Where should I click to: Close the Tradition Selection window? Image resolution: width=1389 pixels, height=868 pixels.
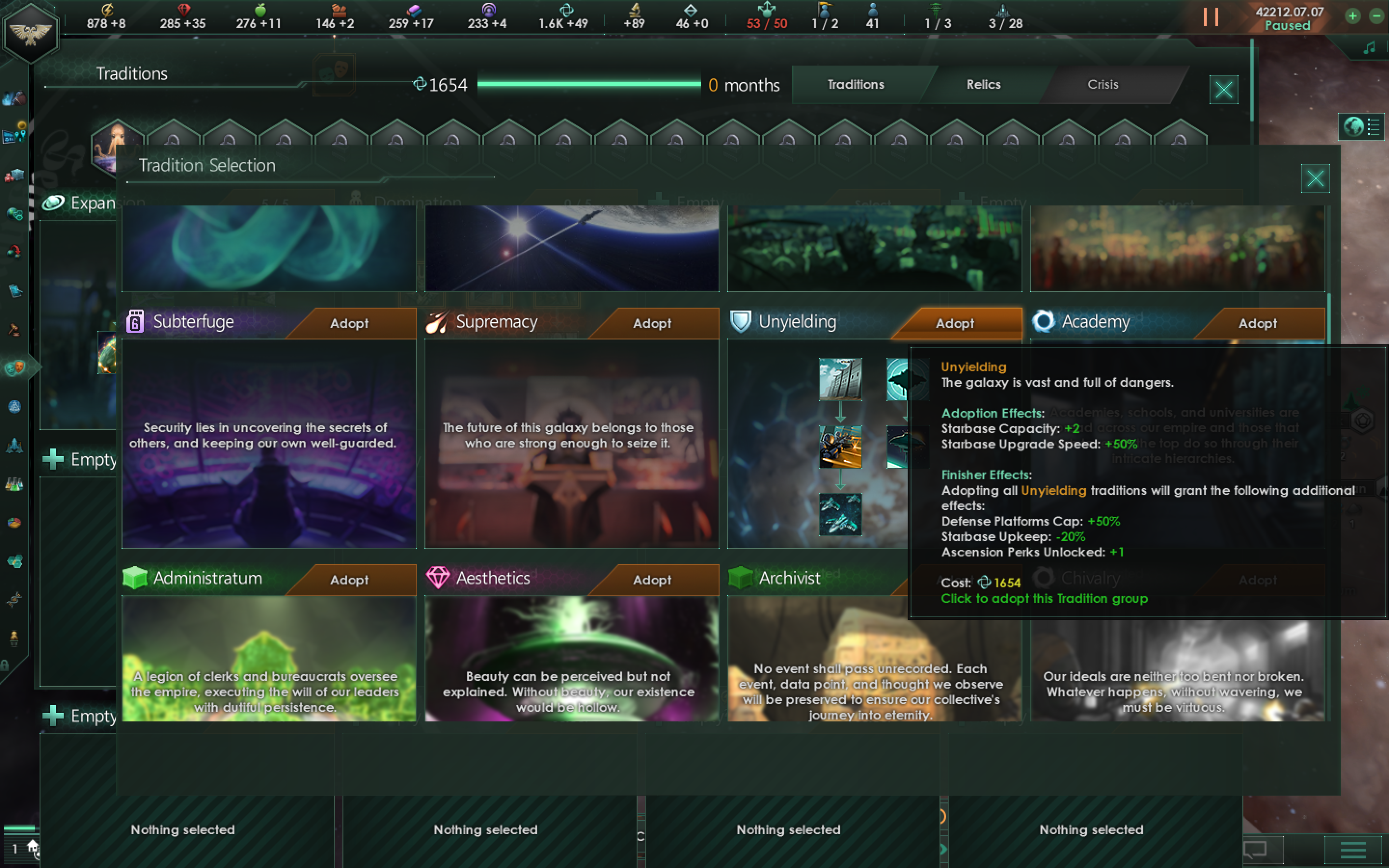(x=1315, y=178)
